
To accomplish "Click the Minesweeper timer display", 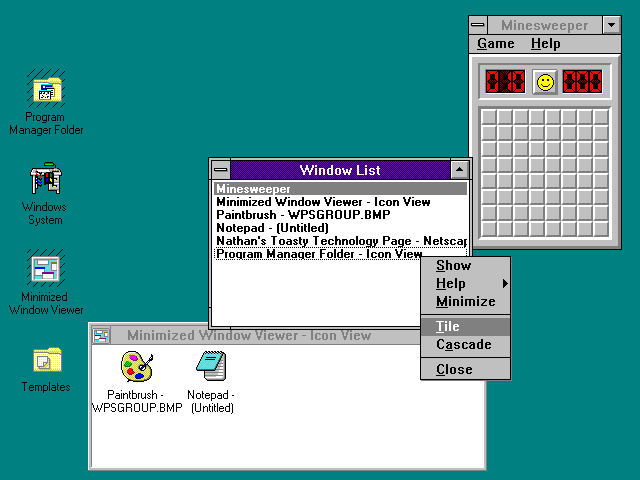I will tap(582, 82).
